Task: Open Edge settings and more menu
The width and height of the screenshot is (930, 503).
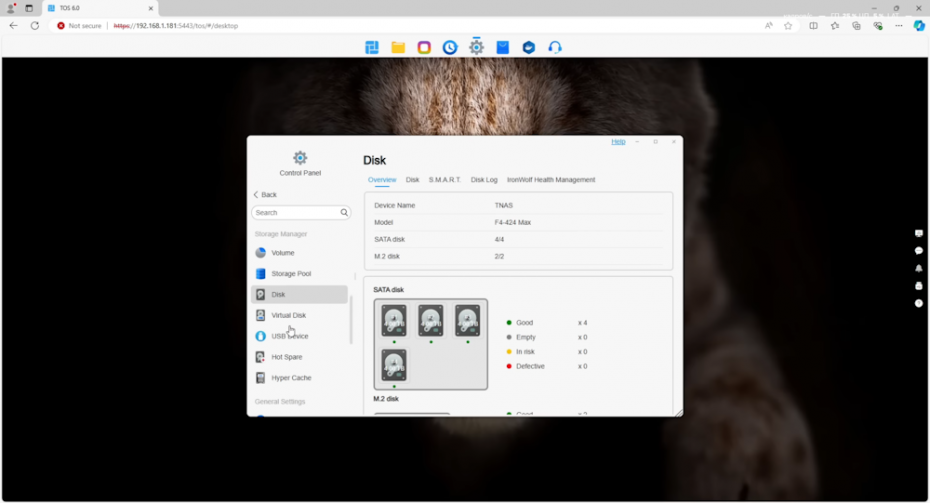Action: pyautogui.click(x=899, y=26)
